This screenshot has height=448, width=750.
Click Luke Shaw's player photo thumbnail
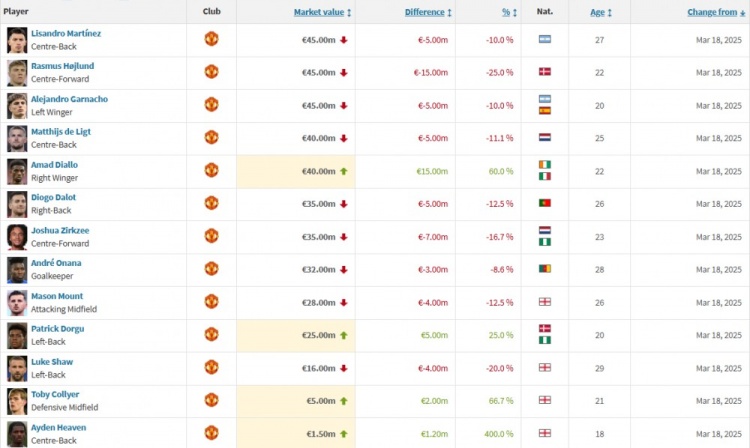[x=17, y=367]
